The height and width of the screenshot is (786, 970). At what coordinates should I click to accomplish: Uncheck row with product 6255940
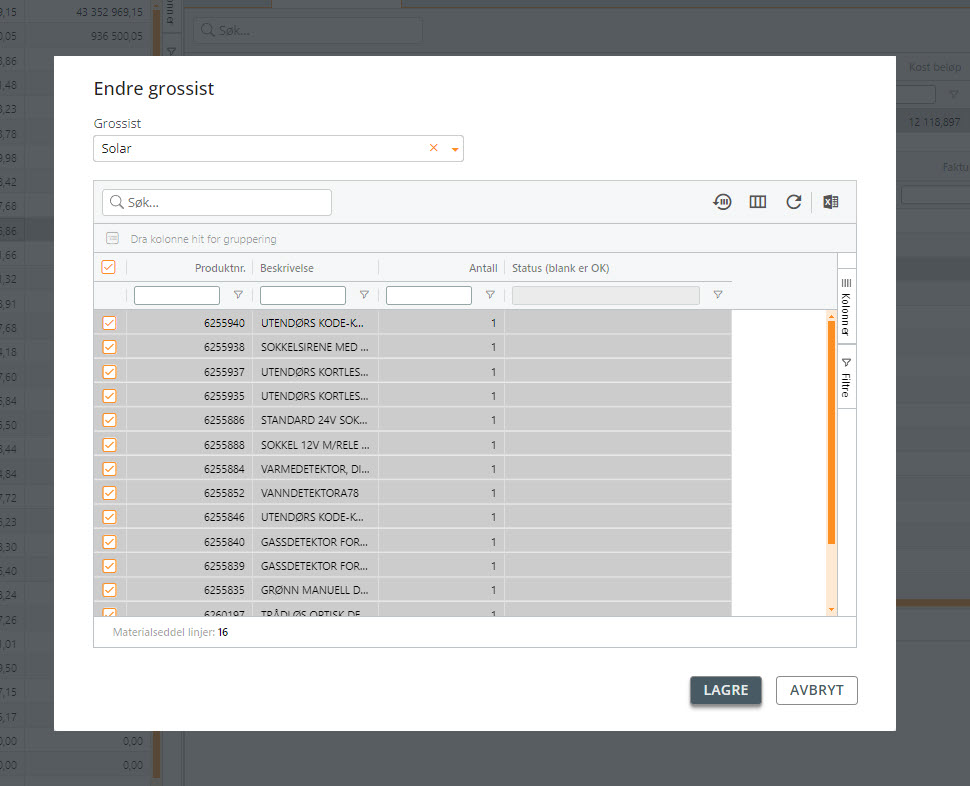click(109, 323)
